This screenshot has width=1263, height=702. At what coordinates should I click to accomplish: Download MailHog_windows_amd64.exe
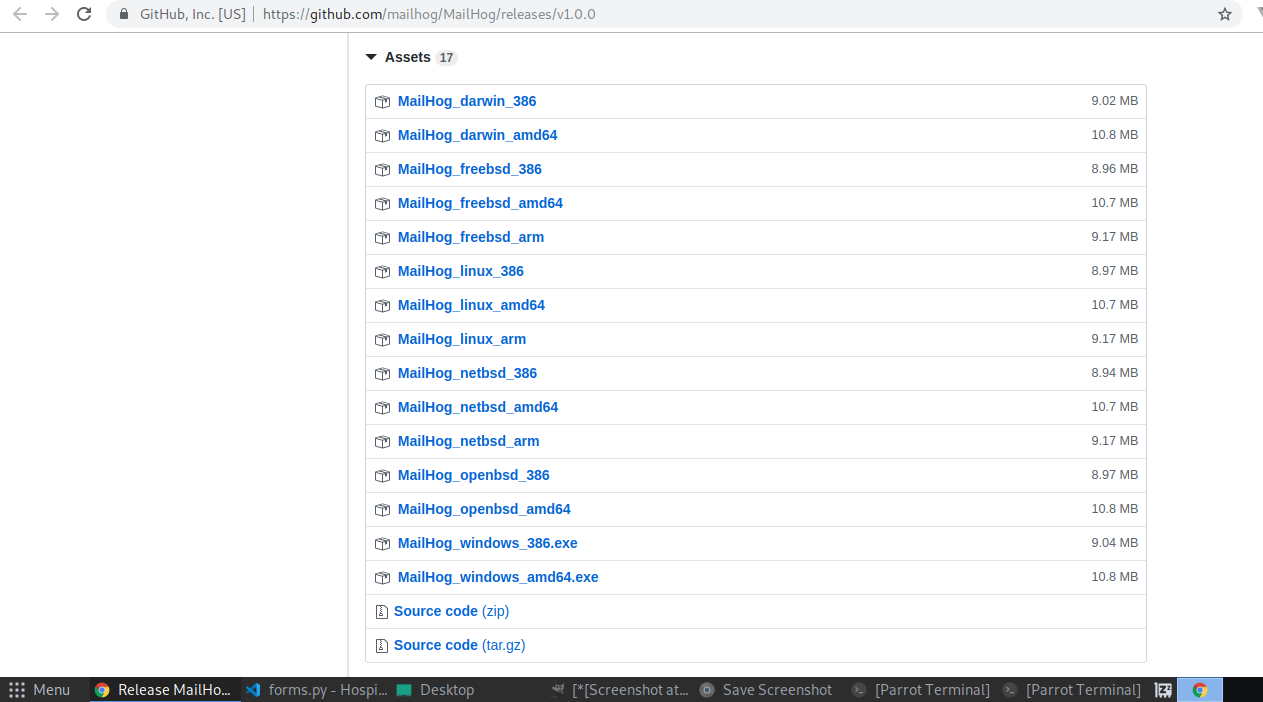coord(498,577)
